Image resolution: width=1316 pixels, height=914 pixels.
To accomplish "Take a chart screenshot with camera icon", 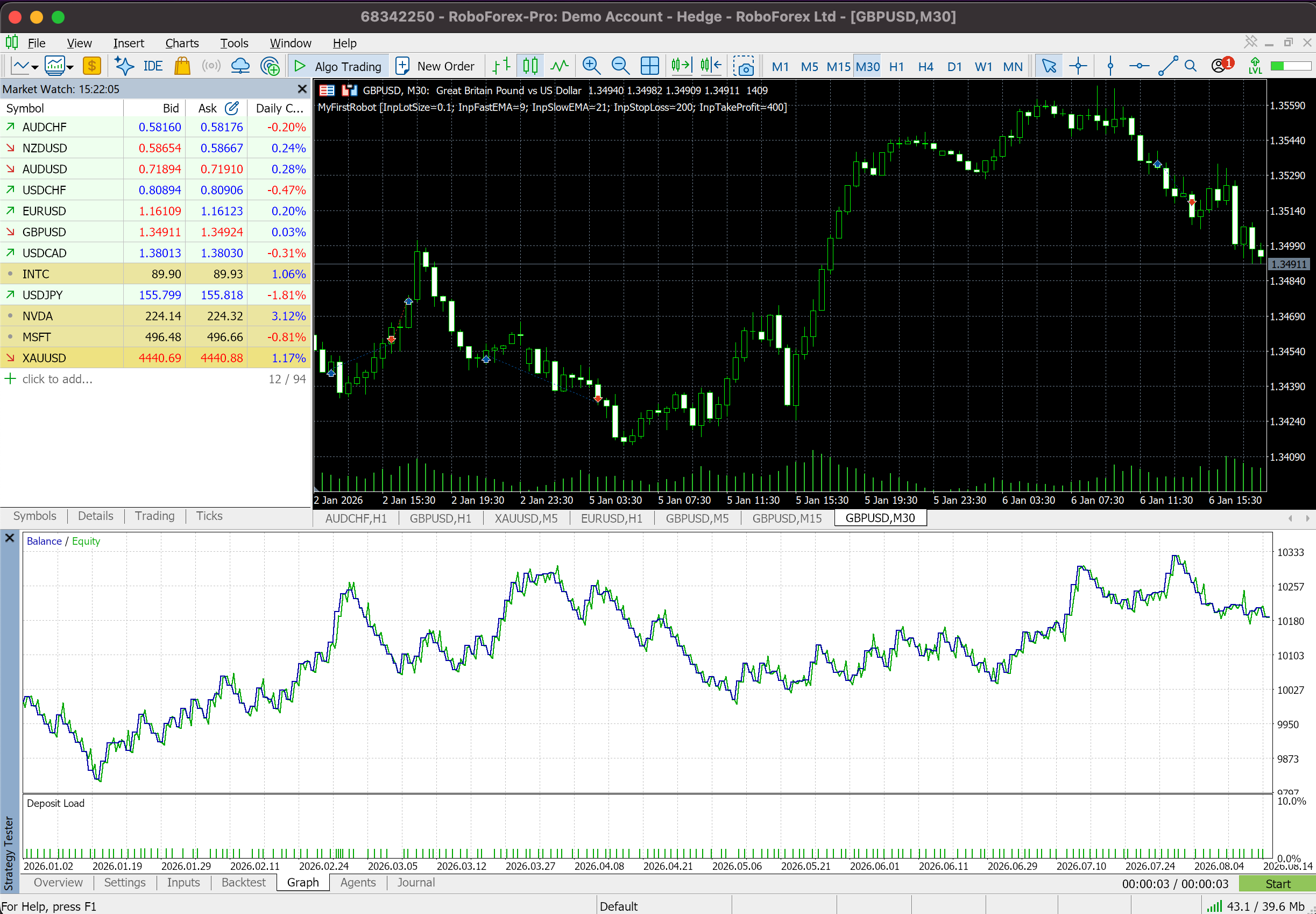I will point(744,66).
